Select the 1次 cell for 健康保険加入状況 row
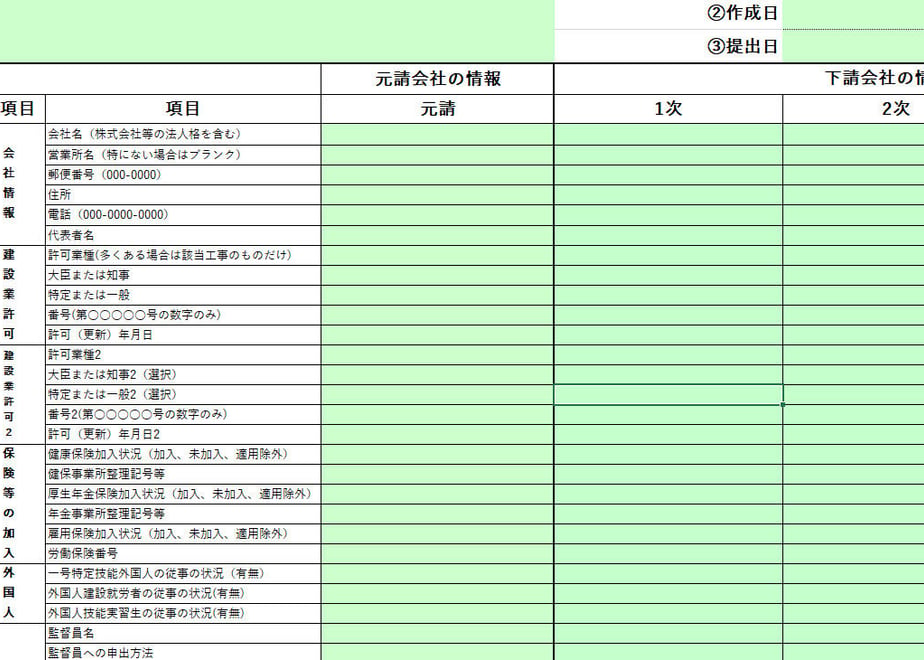The image size is (924, 660). pyautogui.click(x=668, y=454)
